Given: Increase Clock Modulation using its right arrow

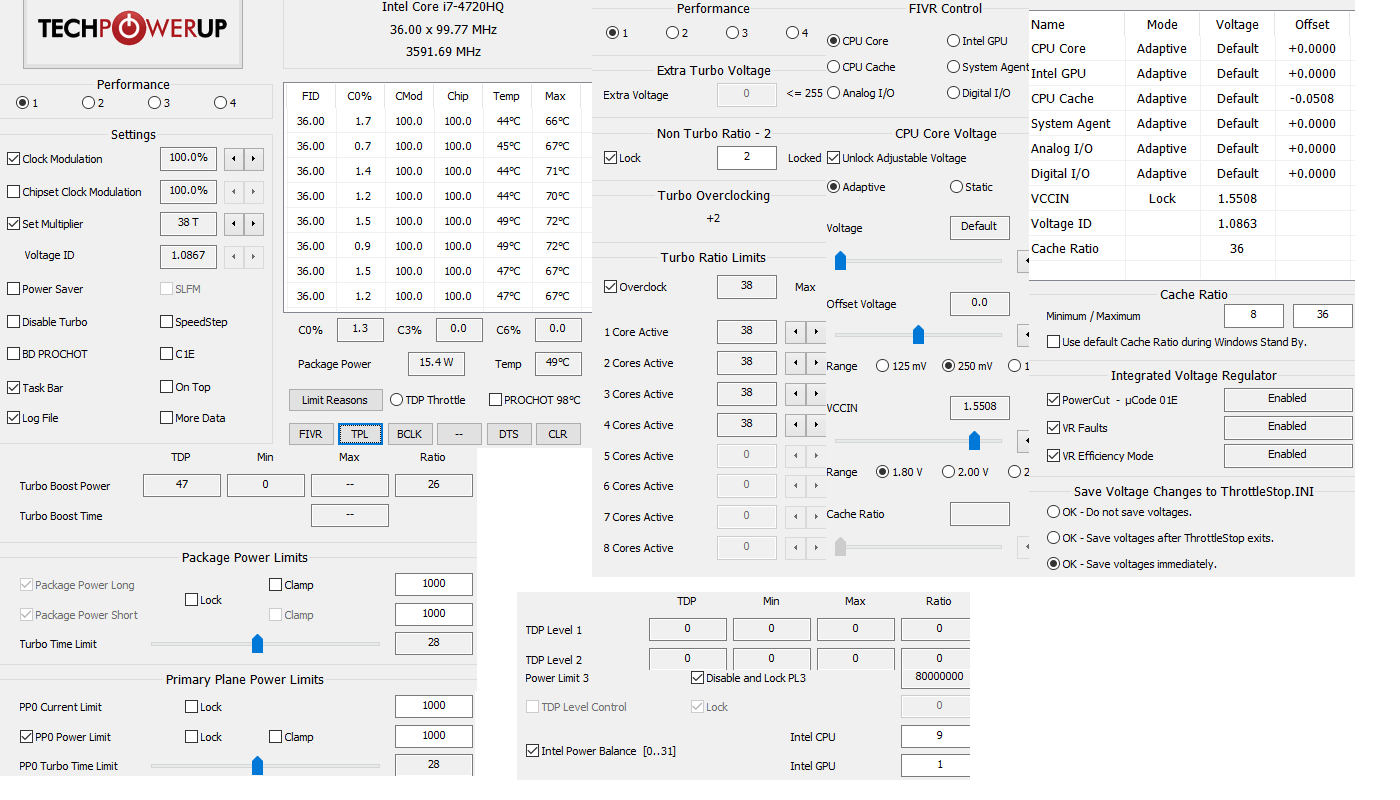Looking at the screenshot, I should tap(253, 159).
